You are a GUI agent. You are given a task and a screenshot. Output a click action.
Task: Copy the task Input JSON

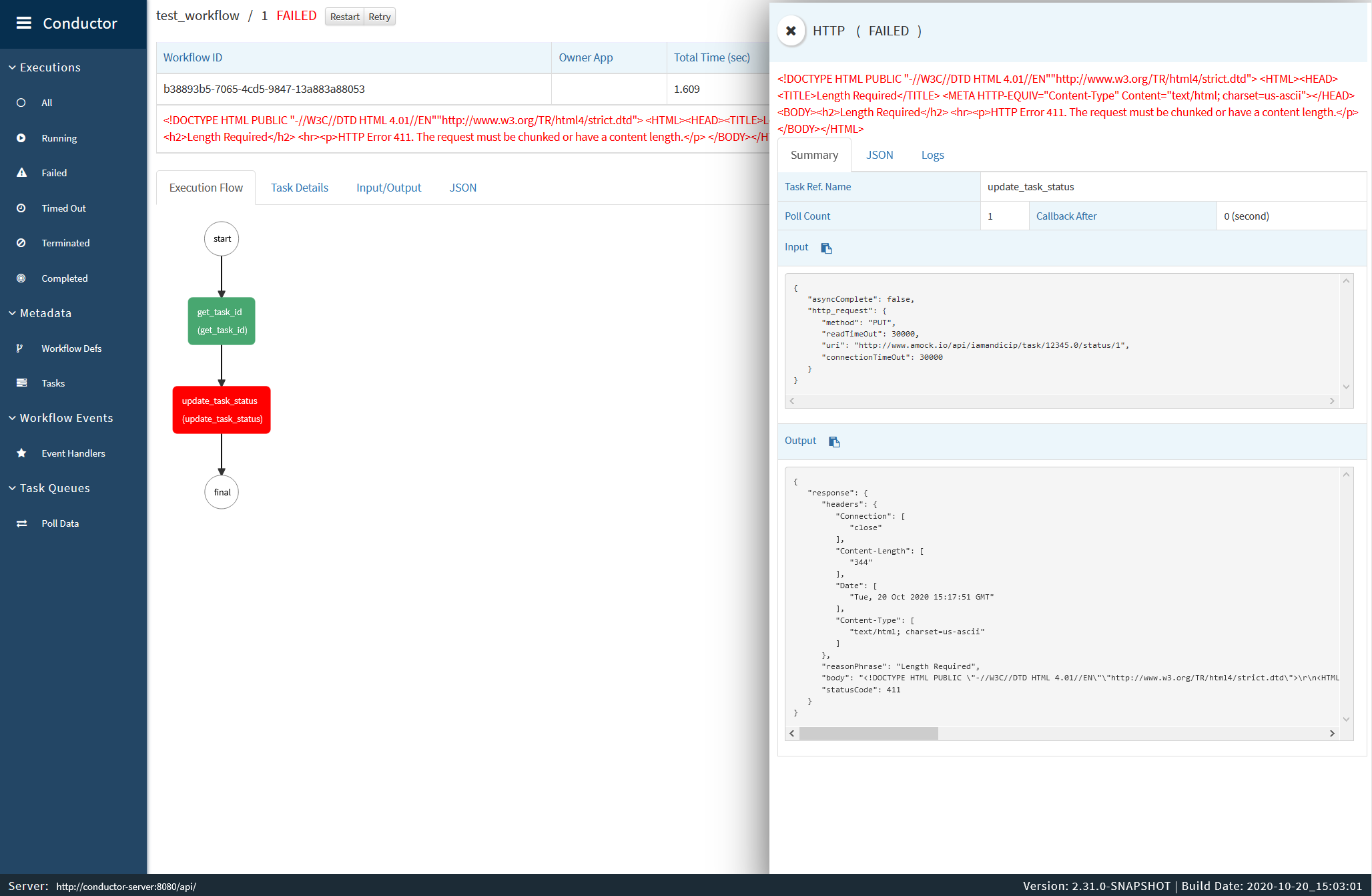pyautogui.click(x=826, y=248)
